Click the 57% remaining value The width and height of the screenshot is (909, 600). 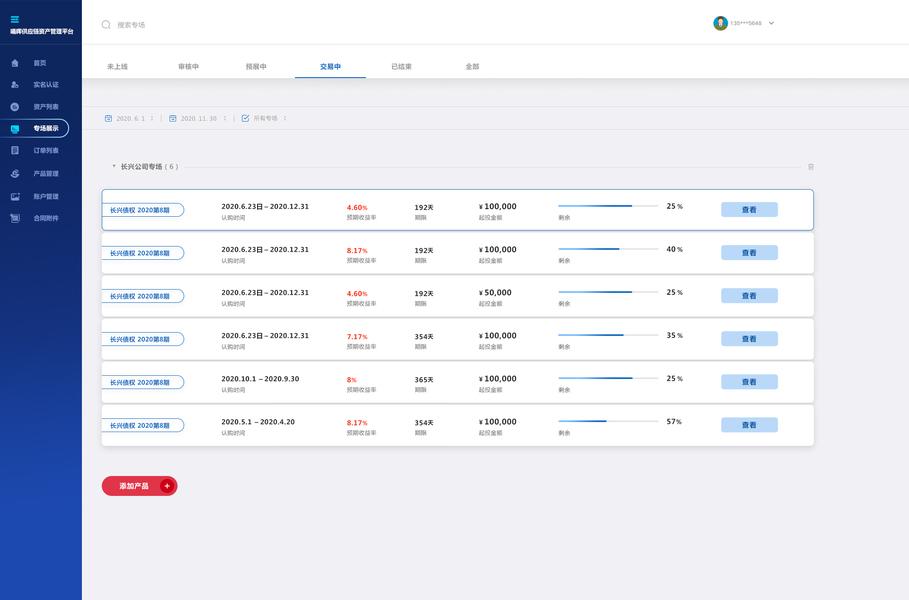pyautogui.click(x=674, y=421)
